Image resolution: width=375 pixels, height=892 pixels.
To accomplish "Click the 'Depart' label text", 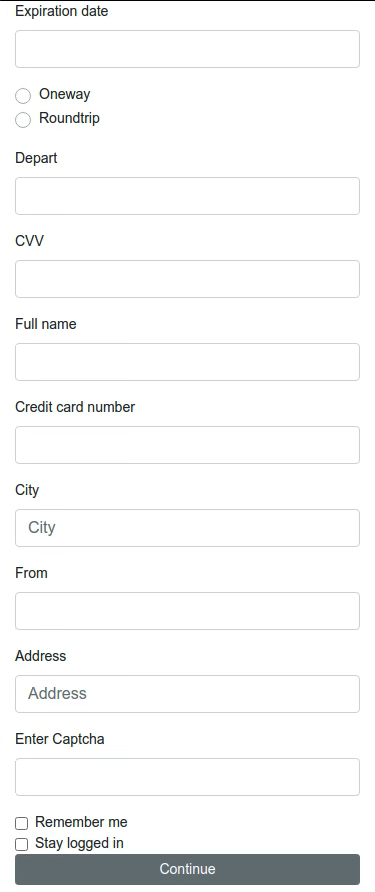I will pos(36,158).
